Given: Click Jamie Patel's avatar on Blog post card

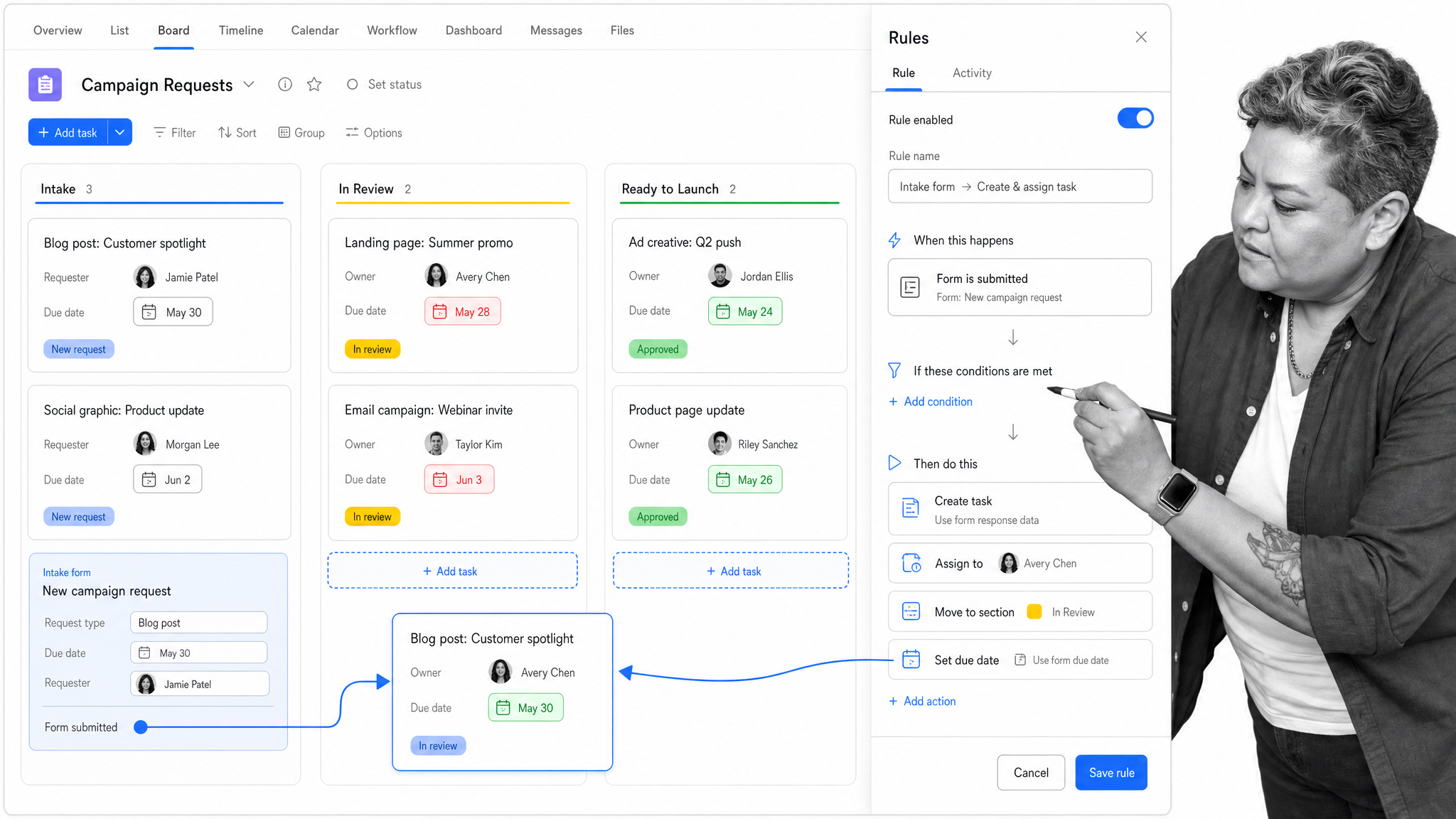Looking at the screenshot, I should point(145,277).
